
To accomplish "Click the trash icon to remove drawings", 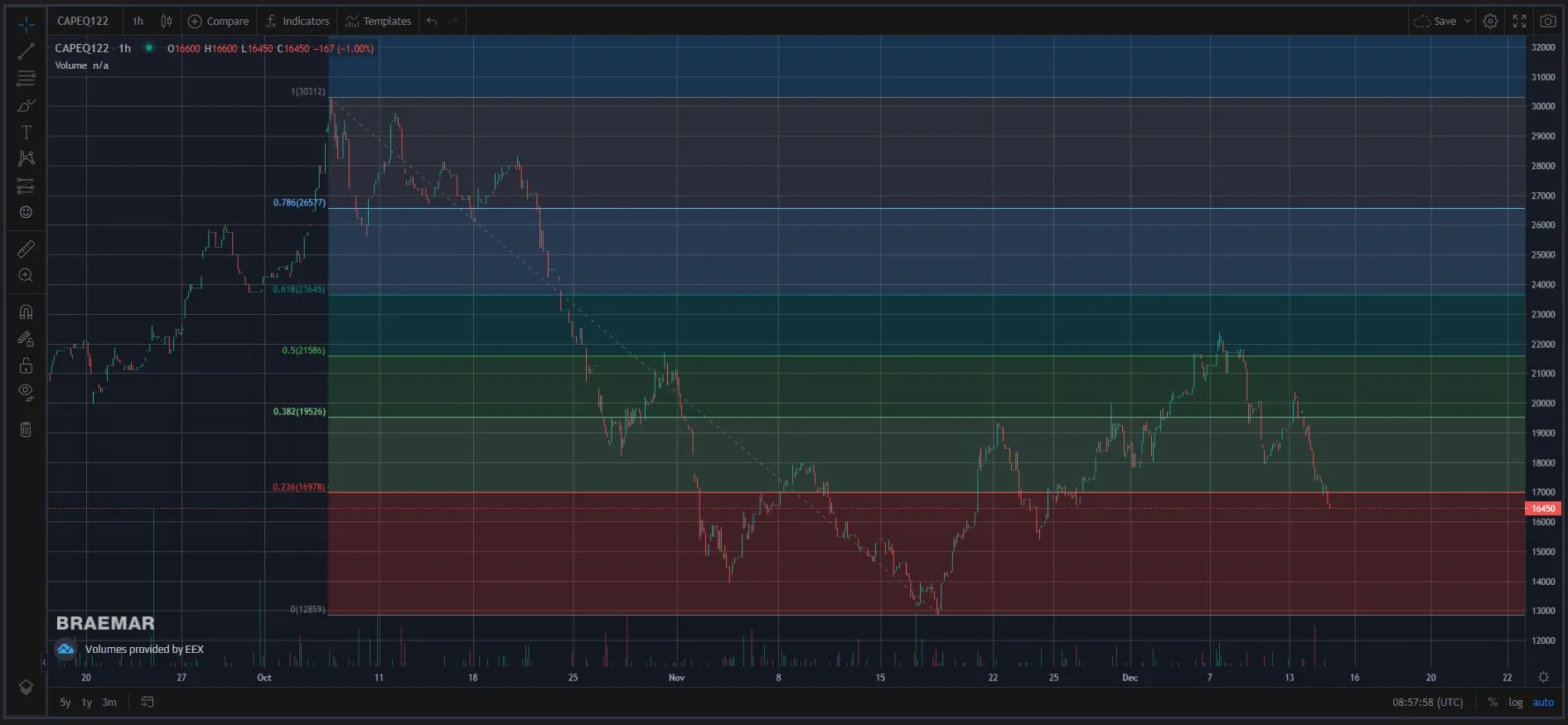I will pyautogui.click(x=26, y=429).
